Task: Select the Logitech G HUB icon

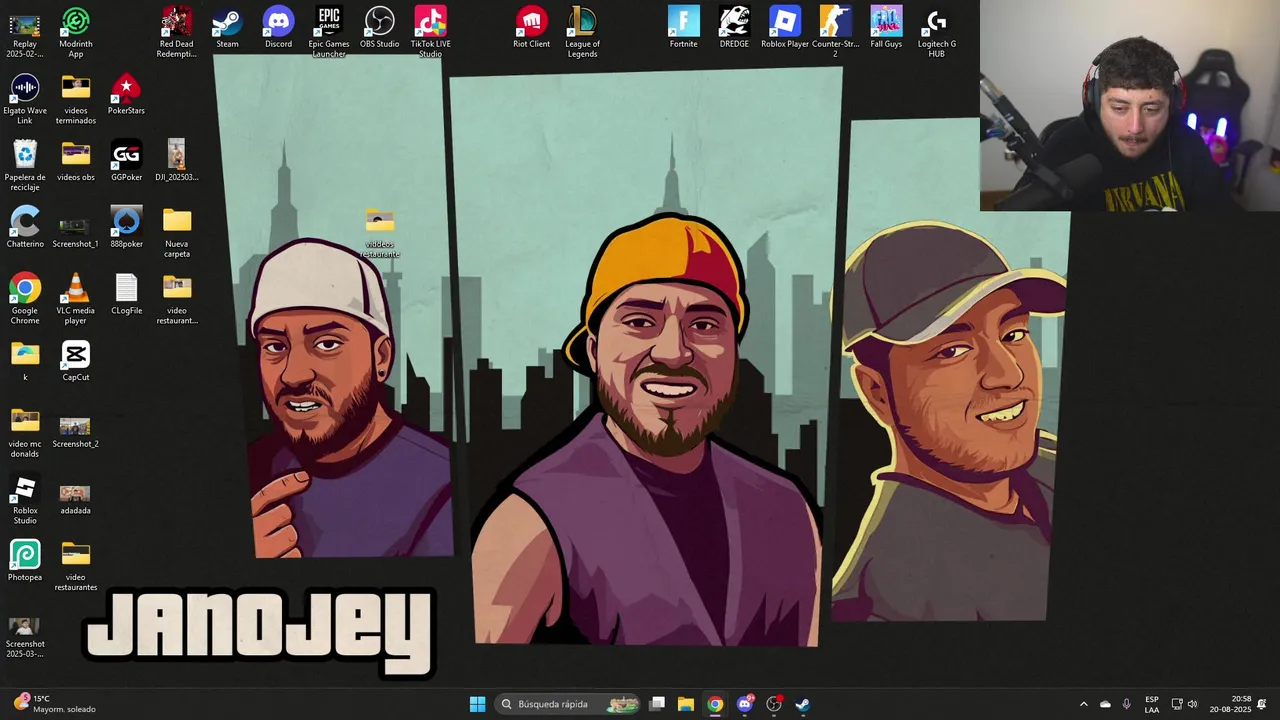Action: tap(936, 32)
